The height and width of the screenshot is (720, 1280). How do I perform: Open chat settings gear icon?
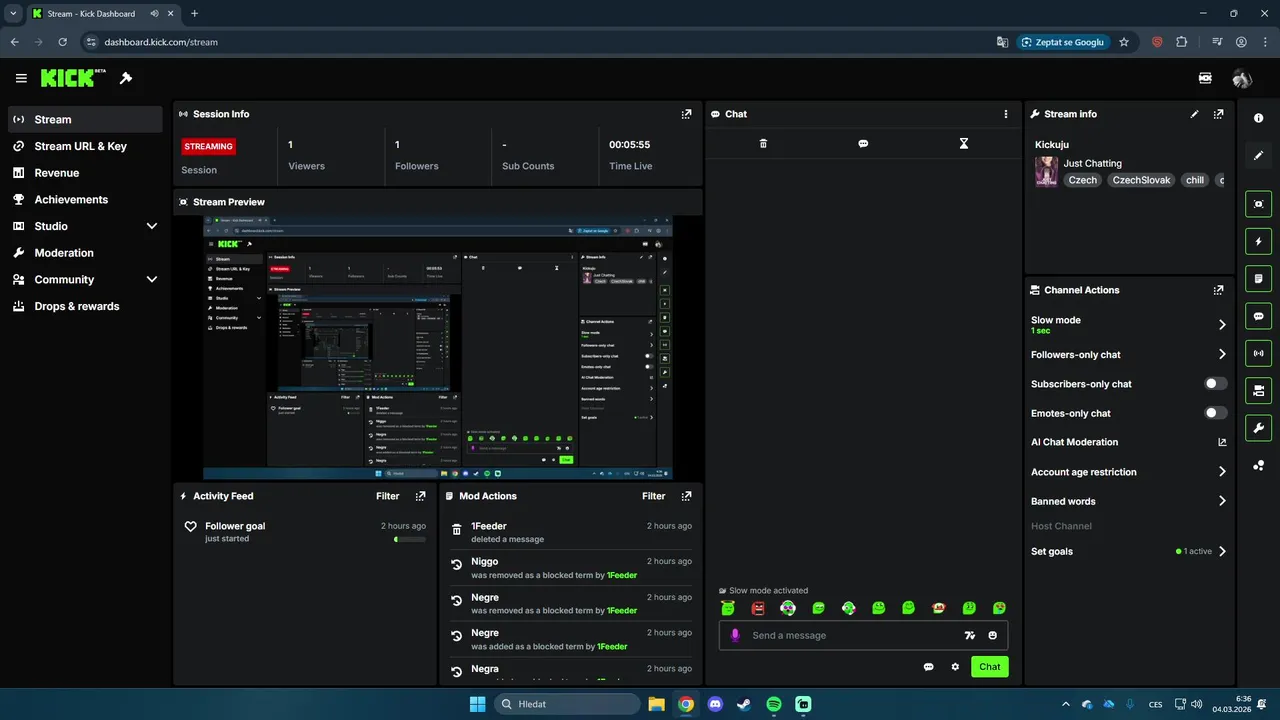[955, 667]
